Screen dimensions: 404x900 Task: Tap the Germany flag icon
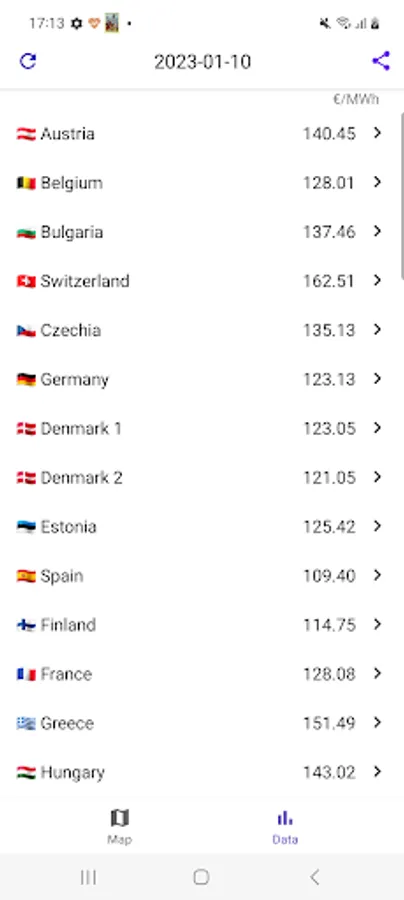tap(26, 379)
